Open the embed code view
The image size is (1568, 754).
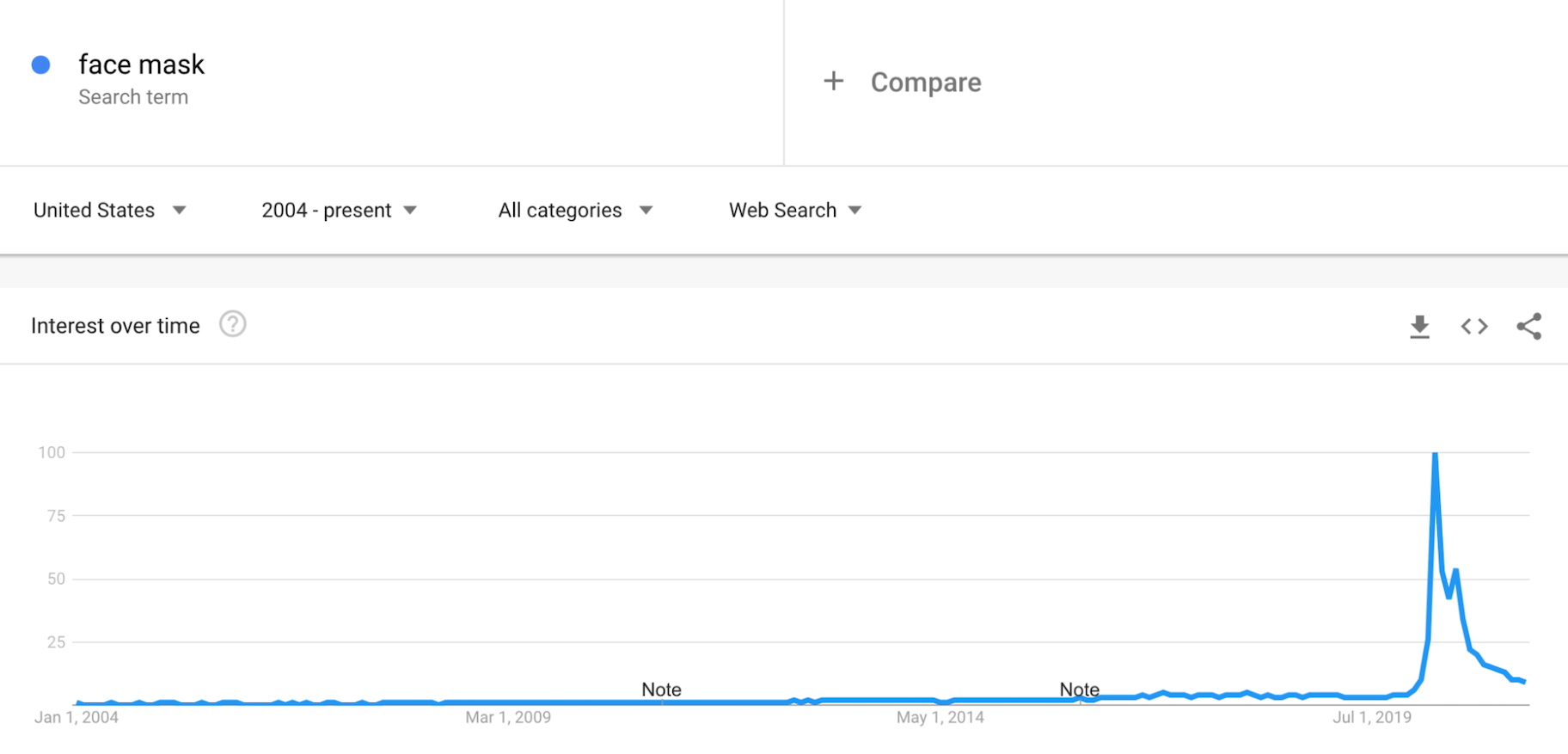pyautogui.click(x=1473, y=326)
